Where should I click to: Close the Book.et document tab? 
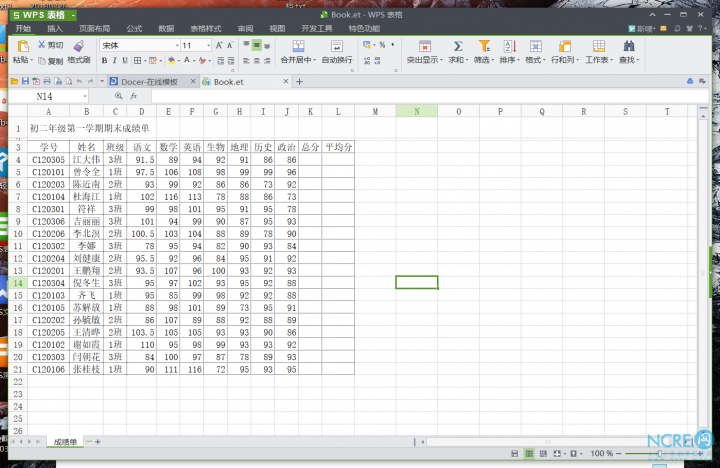(286, 81)
